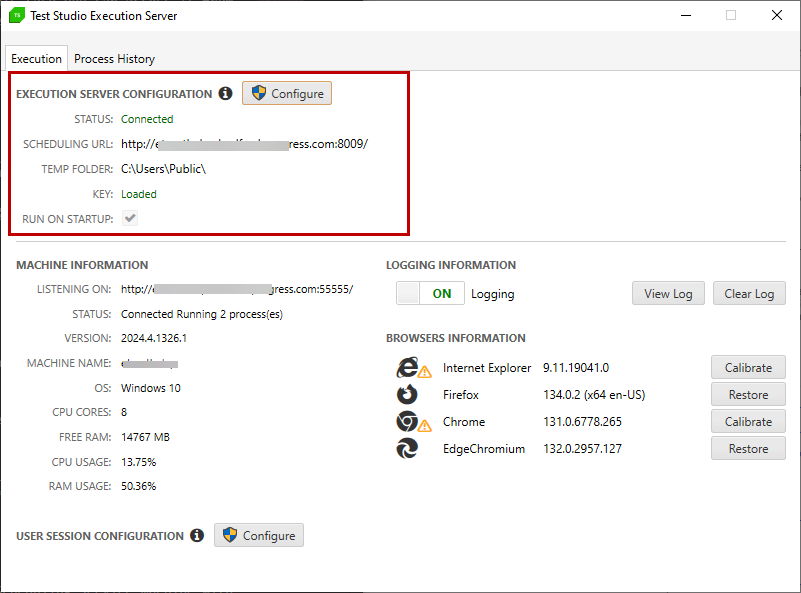The image size is (801, 593).
Task: Click the EdgeChromium browser icon
Action: coord(407,448)
